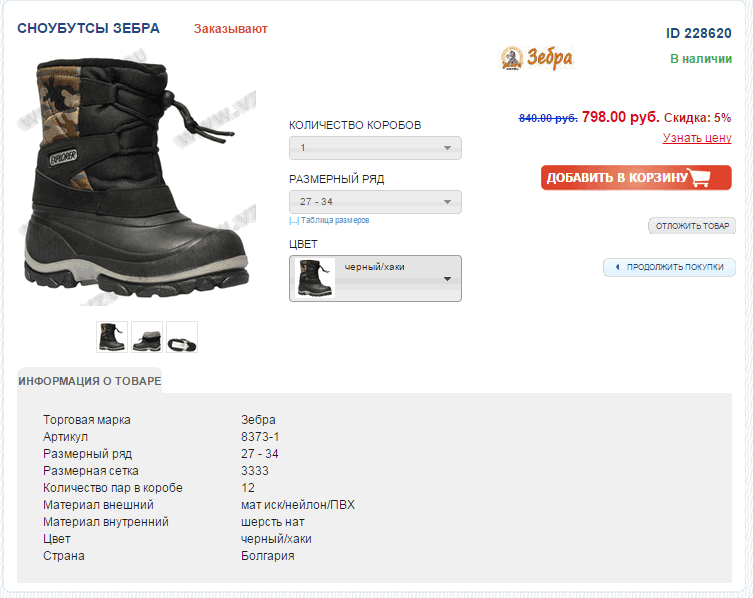This screenshot has width=753, height=598.
Task: Click material value мат иск/нейлон/ПВХ
Action: 298,505
